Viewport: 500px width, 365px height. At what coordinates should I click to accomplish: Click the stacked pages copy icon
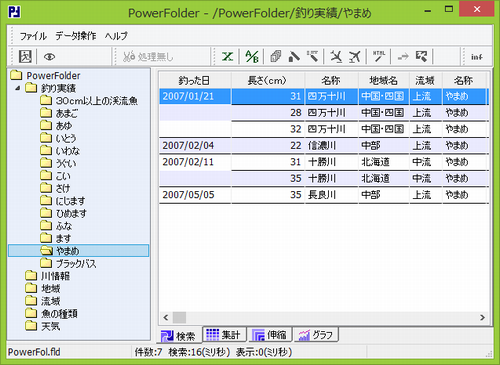(276, 56)
